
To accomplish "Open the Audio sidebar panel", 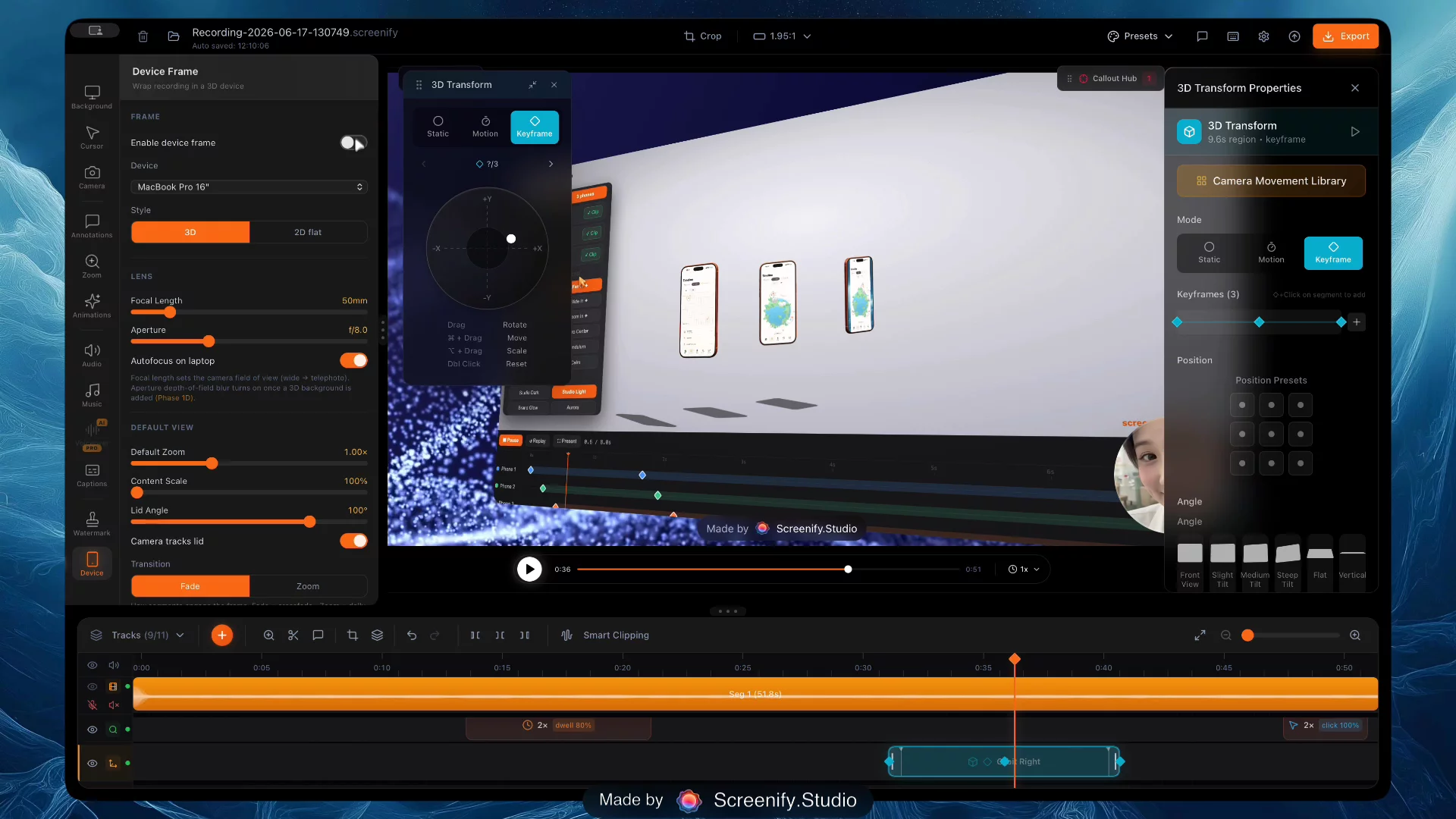I will click(x=92, y=355).
